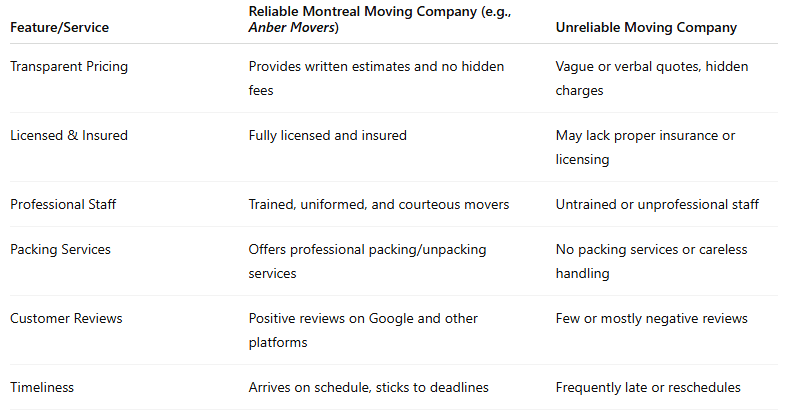Click the 'May lack proper insurance' cell

coord(645,146)
